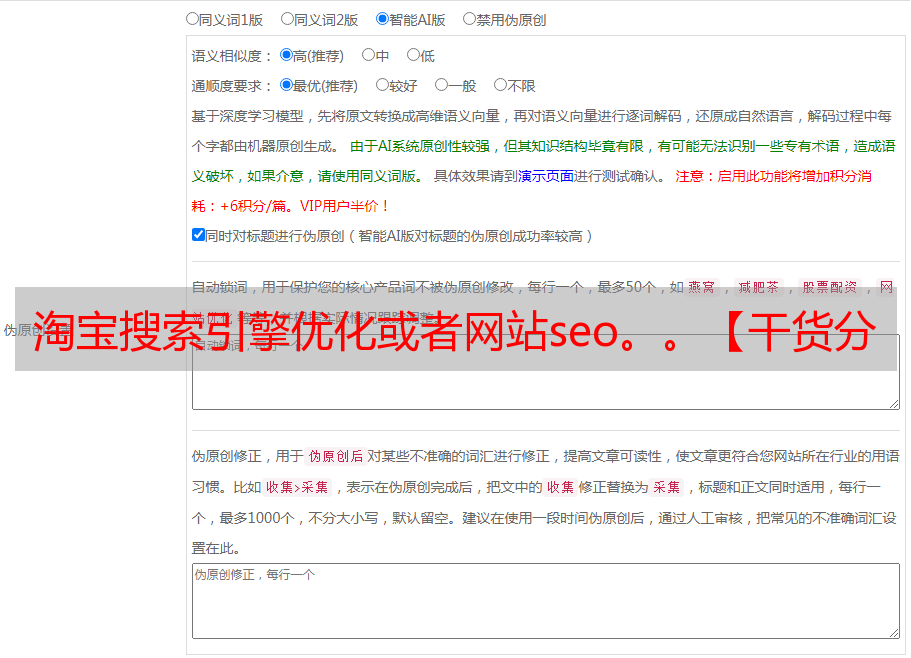Grab the 自动锁词 textarea resize handle

[x=894, y=404]
